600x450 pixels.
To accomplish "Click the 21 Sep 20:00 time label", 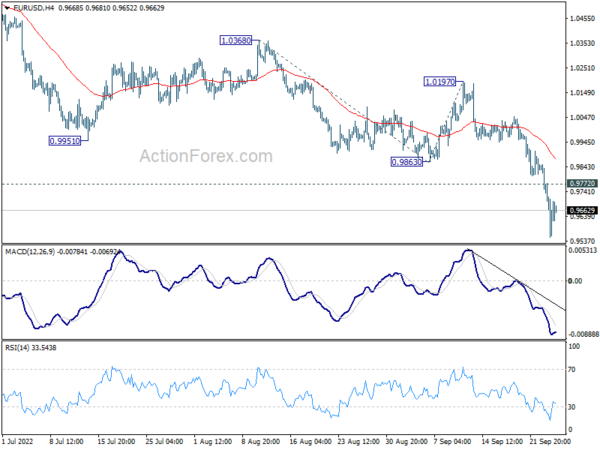I will coord(550,441).
